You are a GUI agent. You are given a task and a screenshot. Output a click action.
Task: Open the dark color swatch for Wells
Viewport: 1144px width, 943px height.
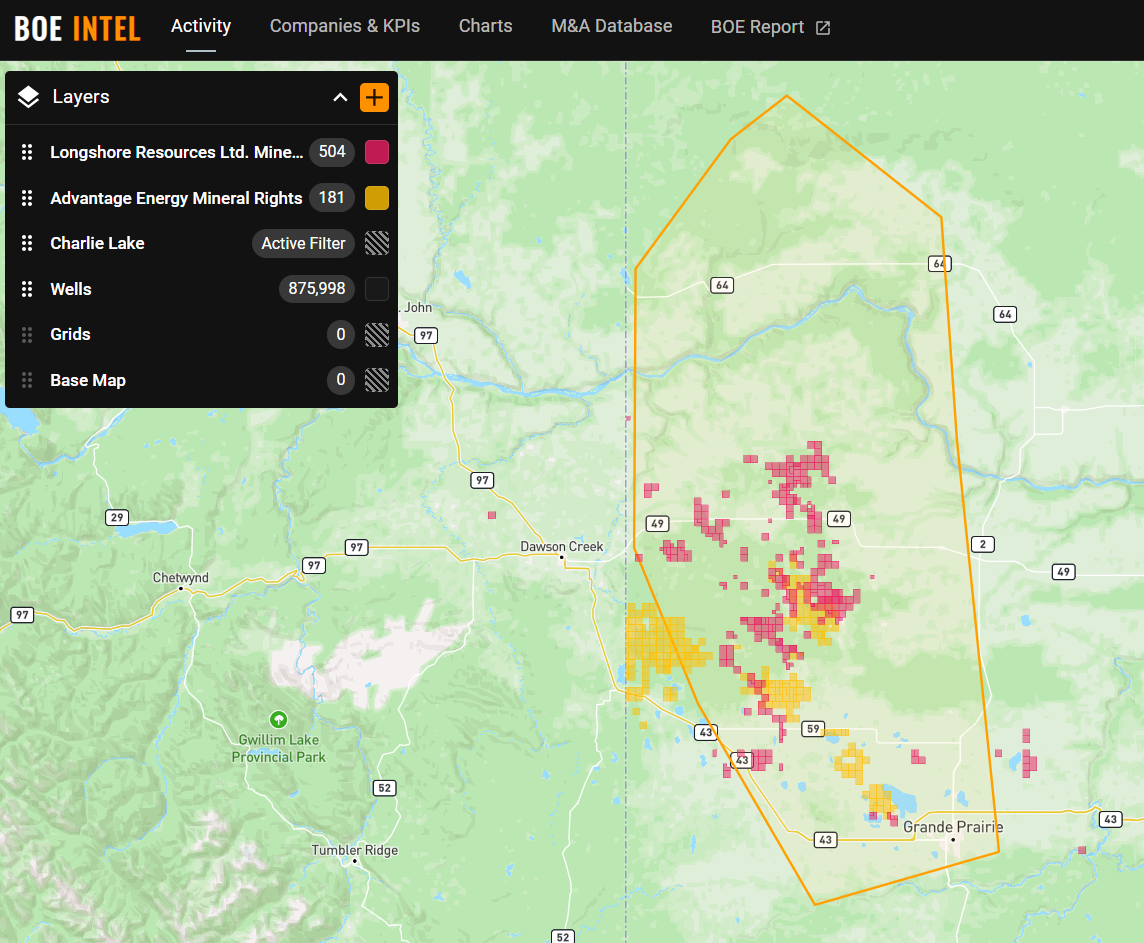[376, 289]
